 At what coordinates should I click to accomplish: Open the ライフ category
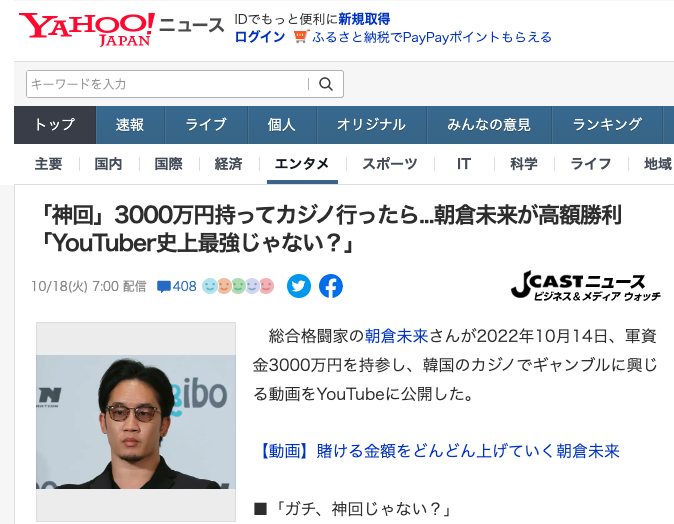click(591, 164)
